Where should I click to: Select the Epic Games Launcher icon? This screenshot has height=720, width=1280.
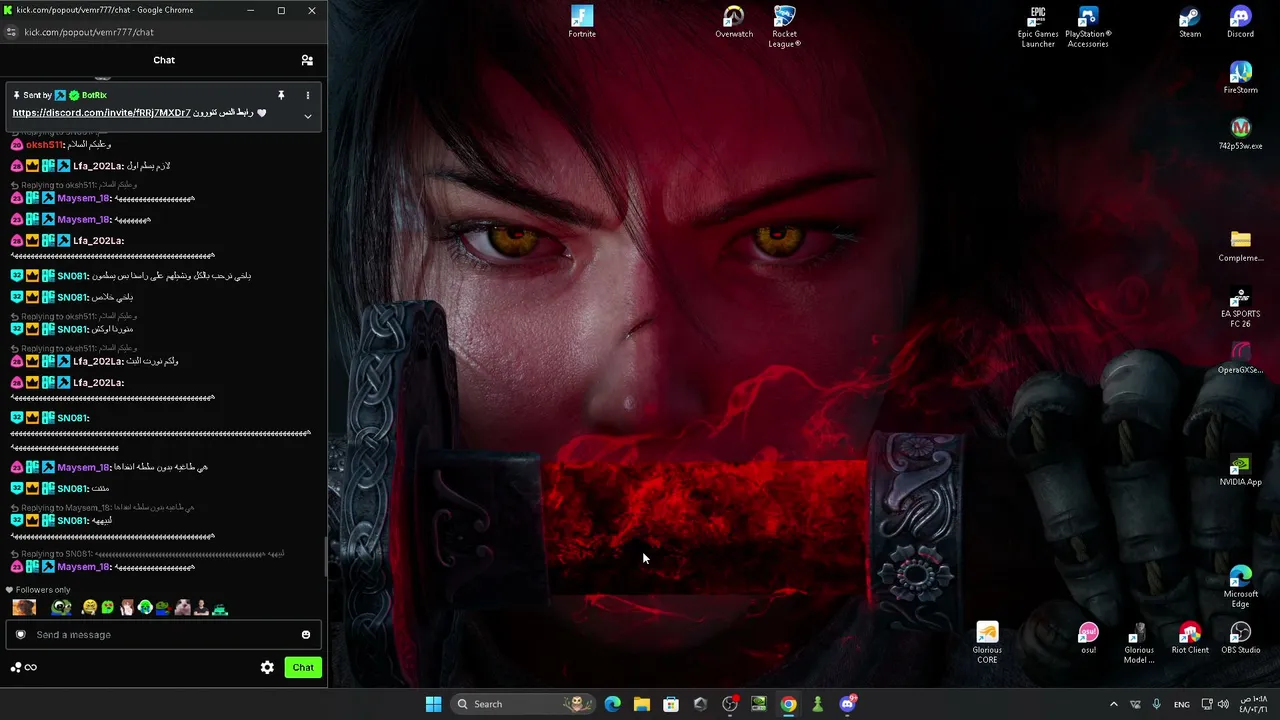pos(1038,27)
